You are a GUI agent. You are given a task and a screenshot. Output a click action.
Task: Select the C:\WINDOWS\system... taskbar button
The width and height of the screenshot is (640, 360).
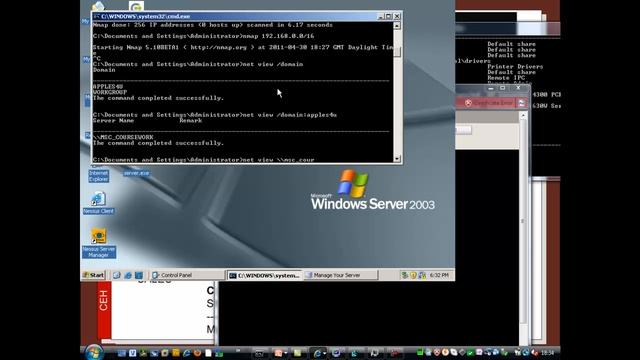pyautogui.click(x=264, y=276)
